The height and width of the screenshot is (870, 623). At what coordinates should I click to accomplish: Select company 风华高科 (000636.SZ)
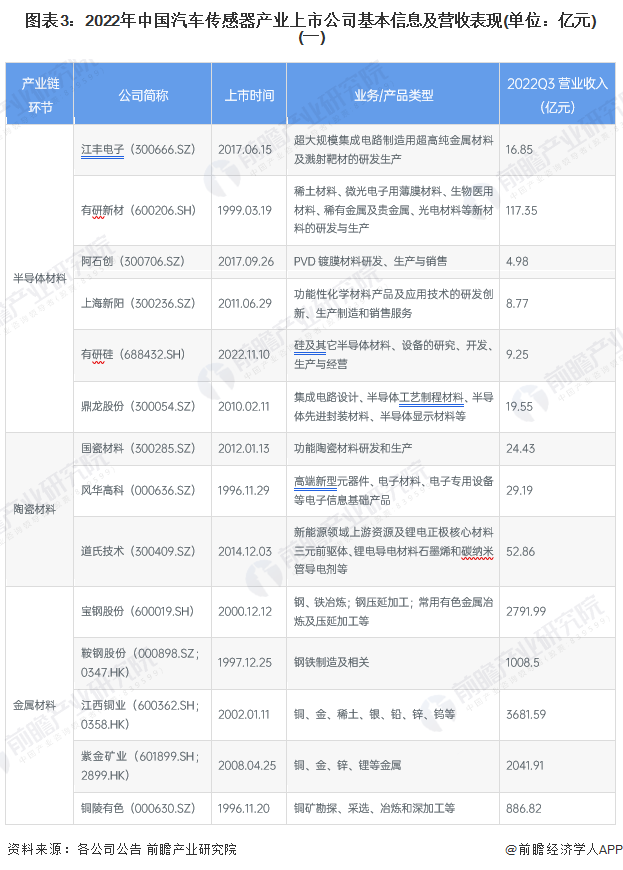[x=138, y=490]
